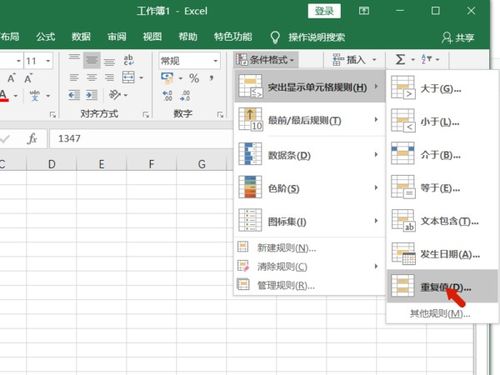500x375 pixels.
Task: Decrease indent icon
Action: [x=74, y=95]
